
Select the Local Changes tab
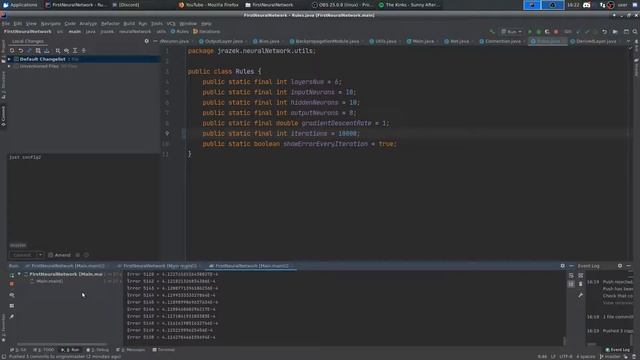28,41
